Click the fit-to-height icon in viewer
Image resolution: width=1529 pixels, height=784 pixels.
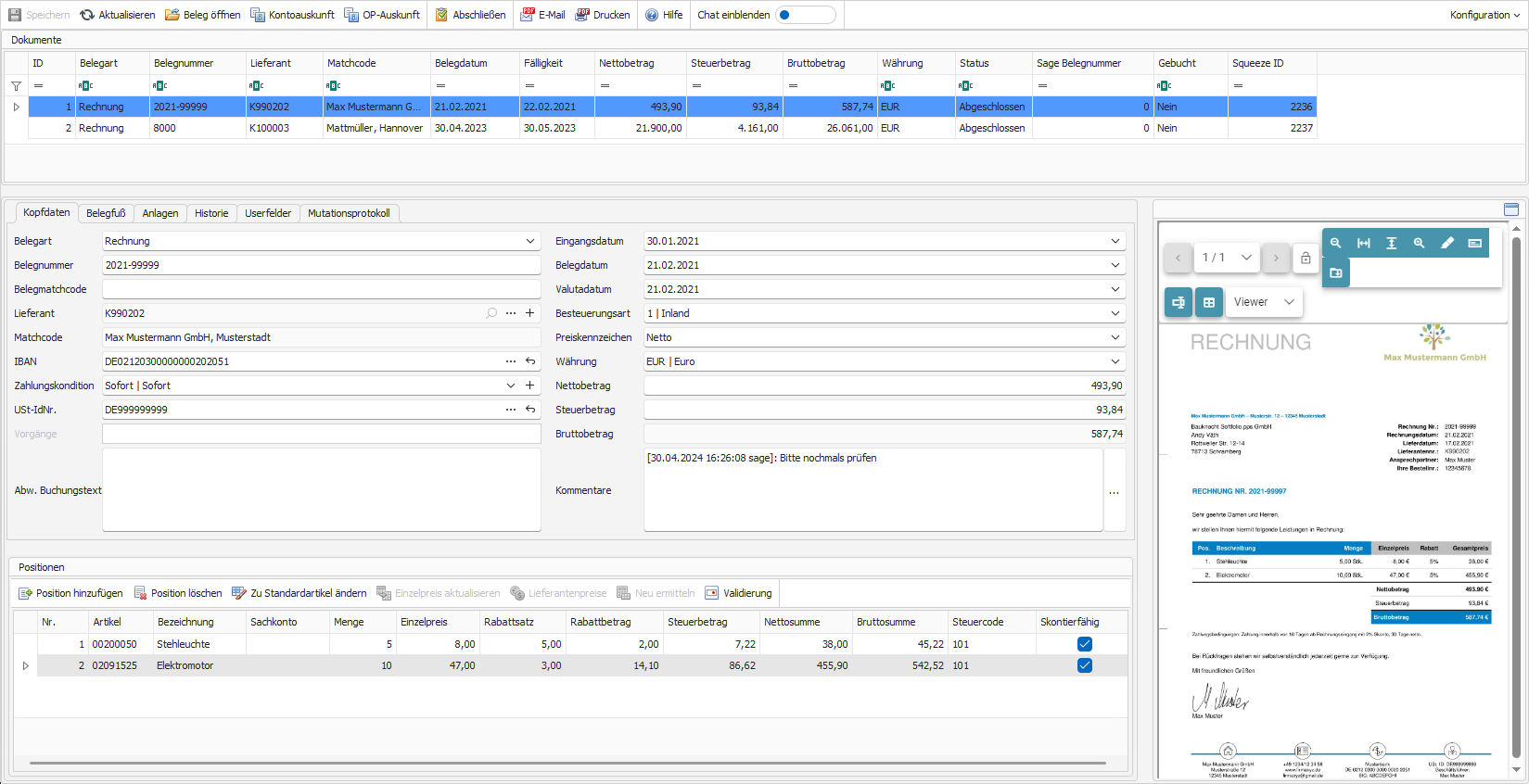[x=1391, y=243]
